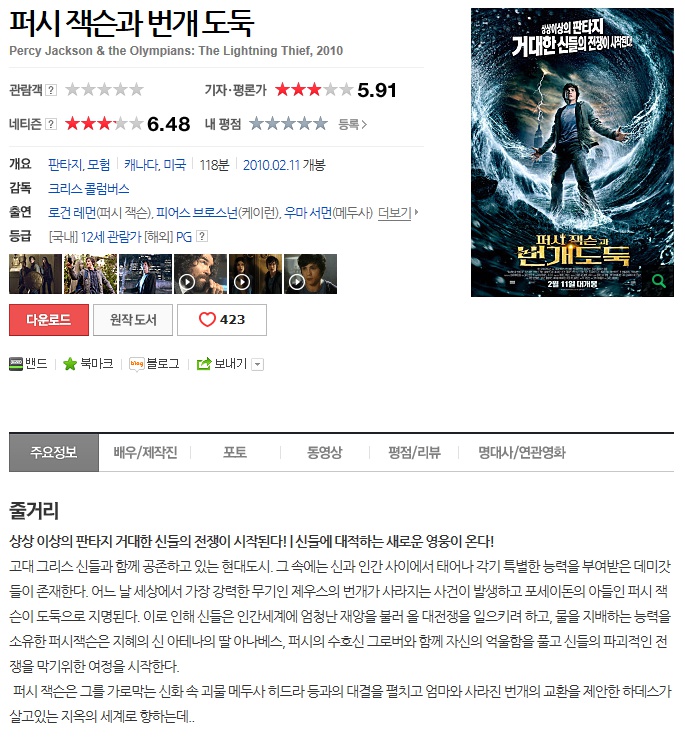The image size is (685, 739).
Task: Share to 밴드 via its icon
Action: point(16,364)
